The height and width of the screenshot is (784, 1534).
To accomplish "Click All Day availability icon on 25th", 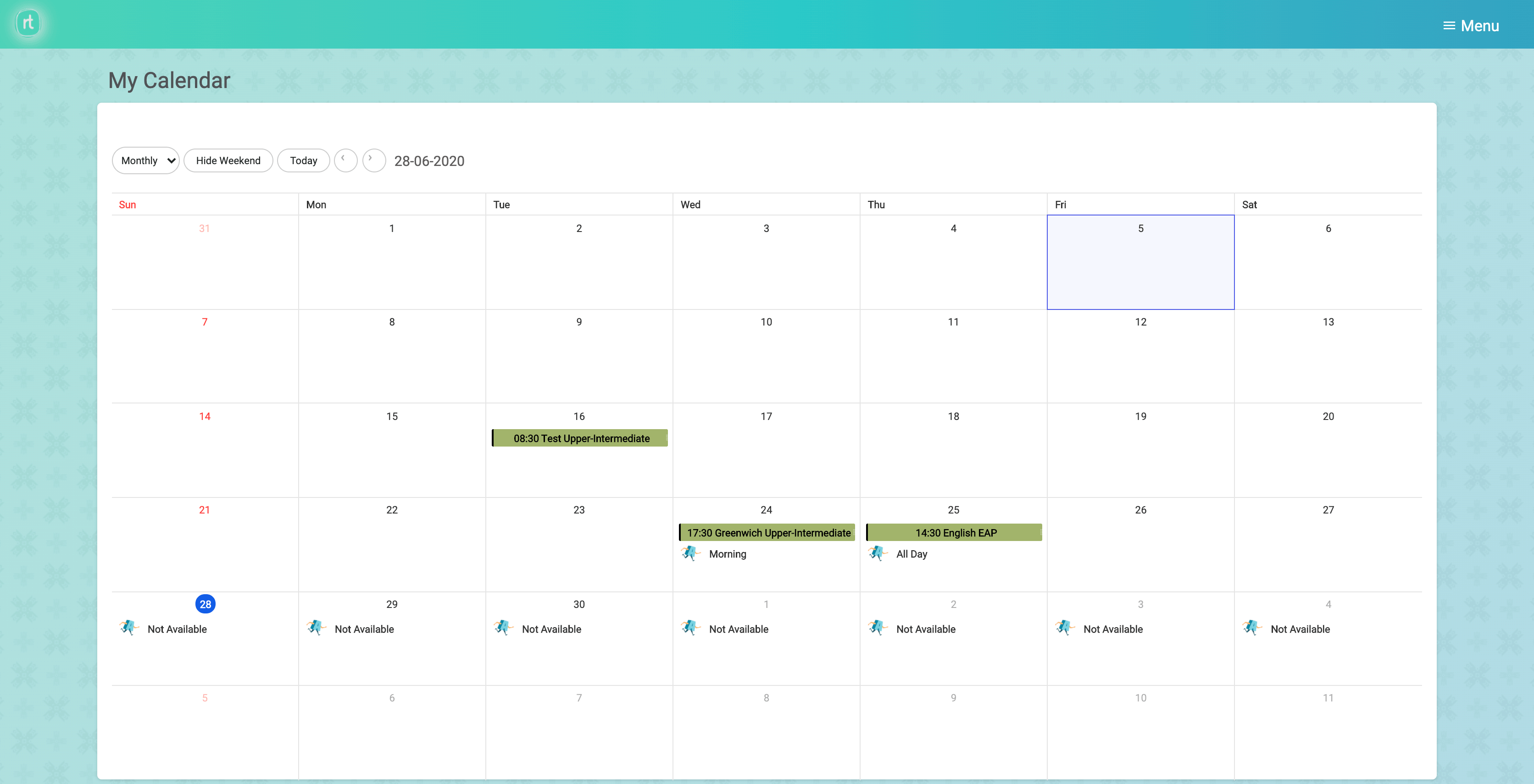I will click(877, 553).
